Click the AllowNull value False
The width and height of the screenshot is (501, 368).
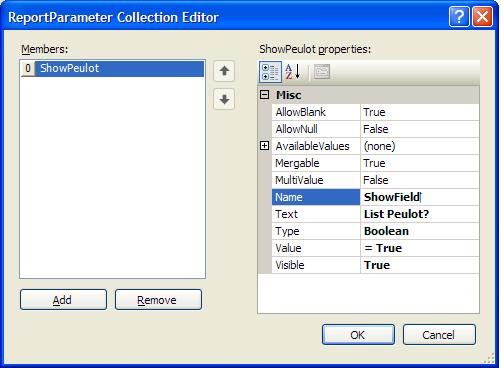420,129
